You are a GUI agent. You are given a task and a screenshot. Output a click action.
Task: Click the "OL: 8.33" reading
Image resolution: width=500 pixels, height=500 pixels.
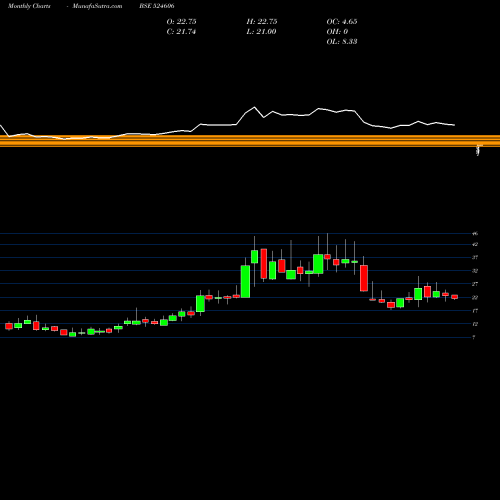342,42
